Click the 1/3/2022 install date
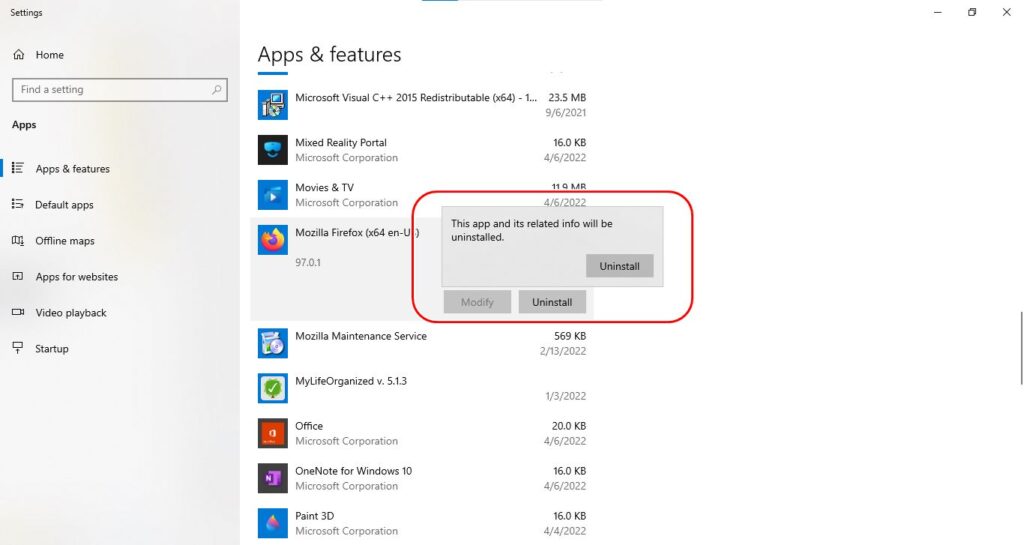Screen dimensions: 1024x545 point(566,396)
